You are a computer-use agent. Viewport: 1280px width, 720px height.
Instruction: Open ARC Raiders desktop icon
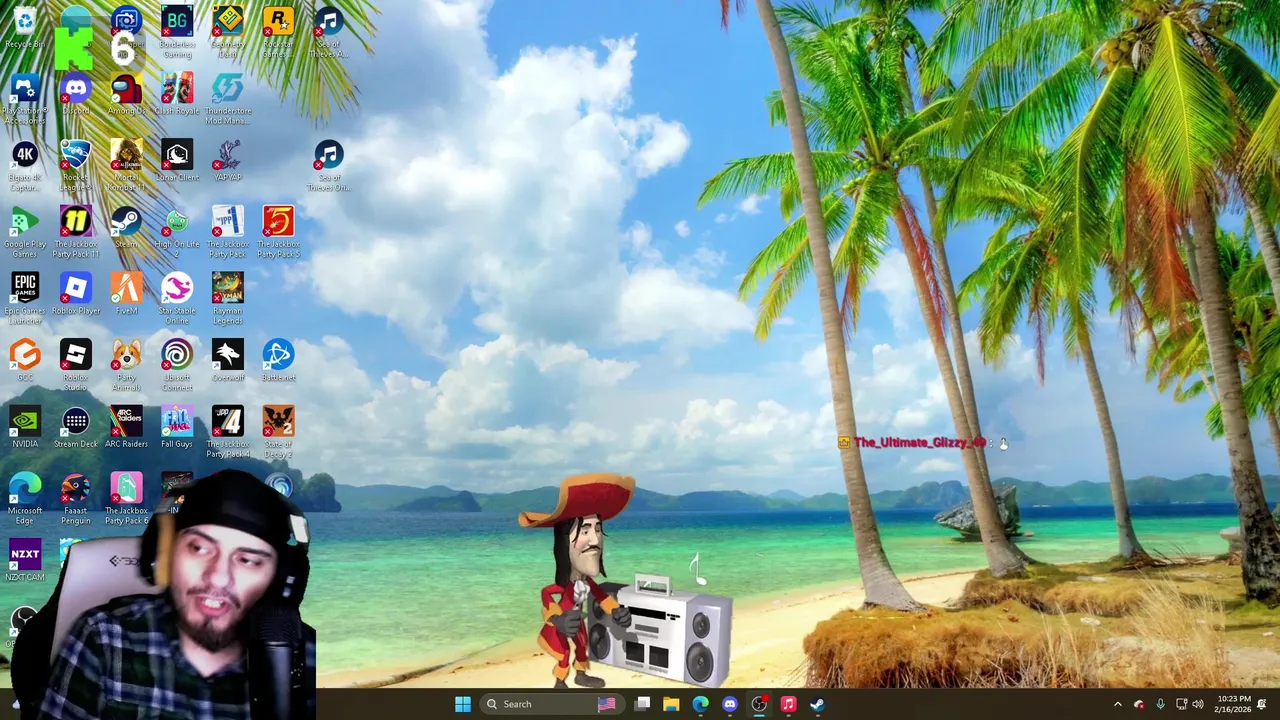coord(126,428)
